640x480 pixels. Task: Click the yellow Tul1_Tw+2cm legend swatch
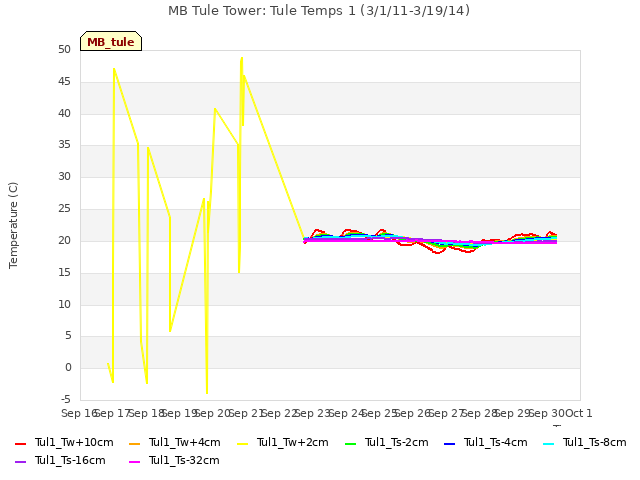242,443
